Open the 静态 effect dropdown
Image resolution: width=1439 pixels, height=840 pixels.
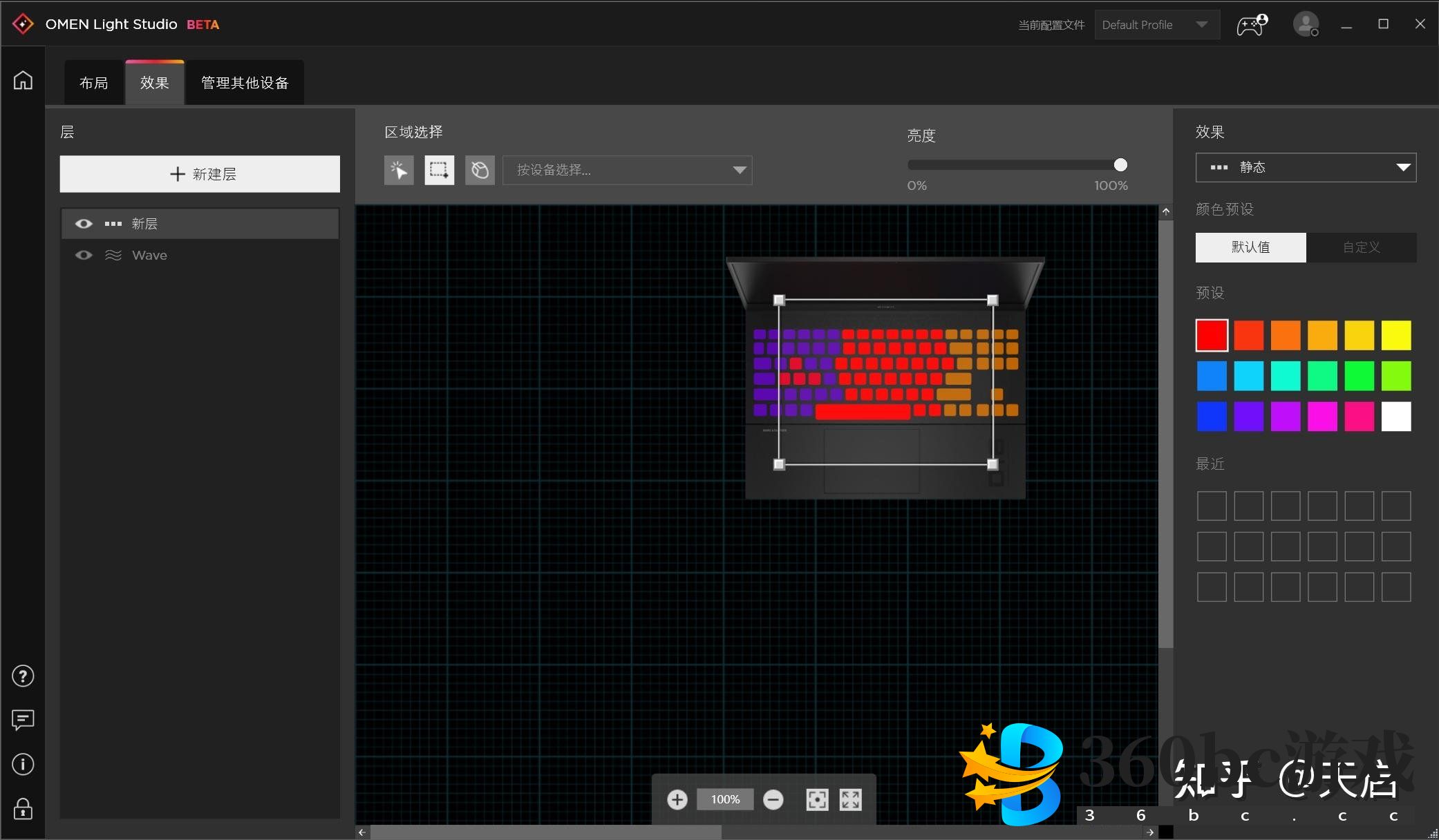[1305, 167]
